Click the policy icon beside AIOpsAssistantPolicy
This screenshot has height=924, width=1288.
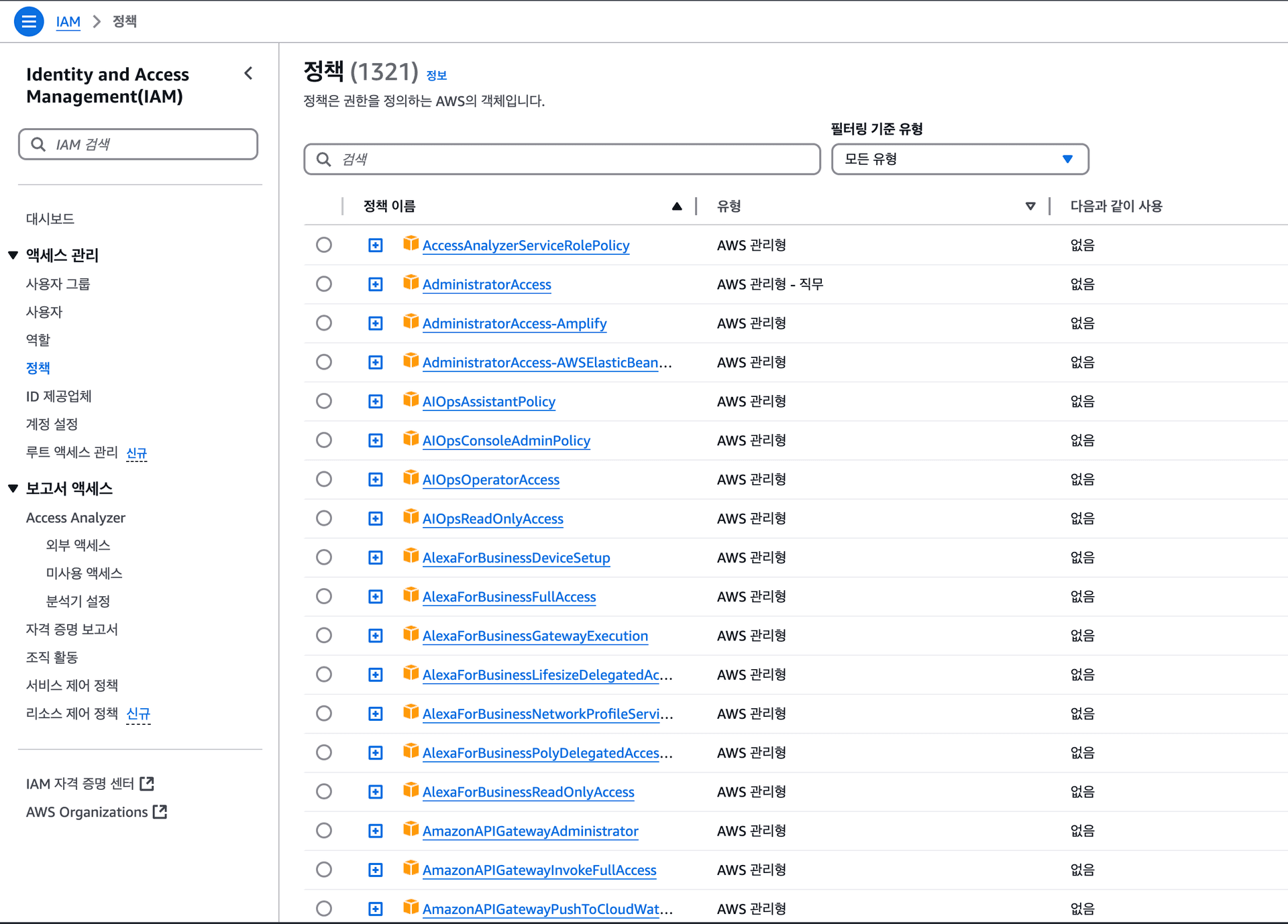tap(411, 400)
